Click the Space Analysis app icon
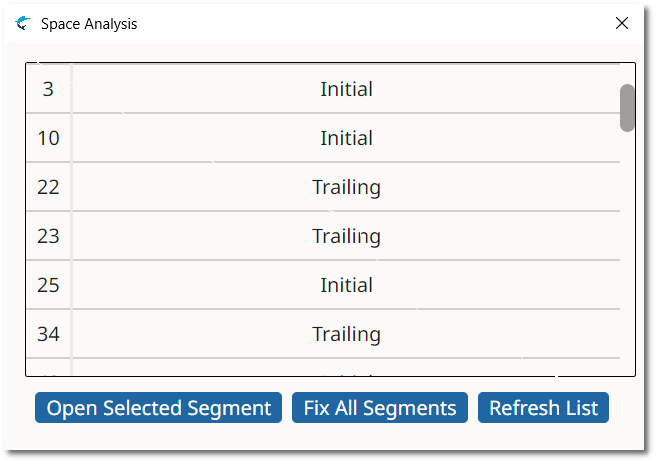This screenshot has height=462, width=656. click(x=23, y=23)
